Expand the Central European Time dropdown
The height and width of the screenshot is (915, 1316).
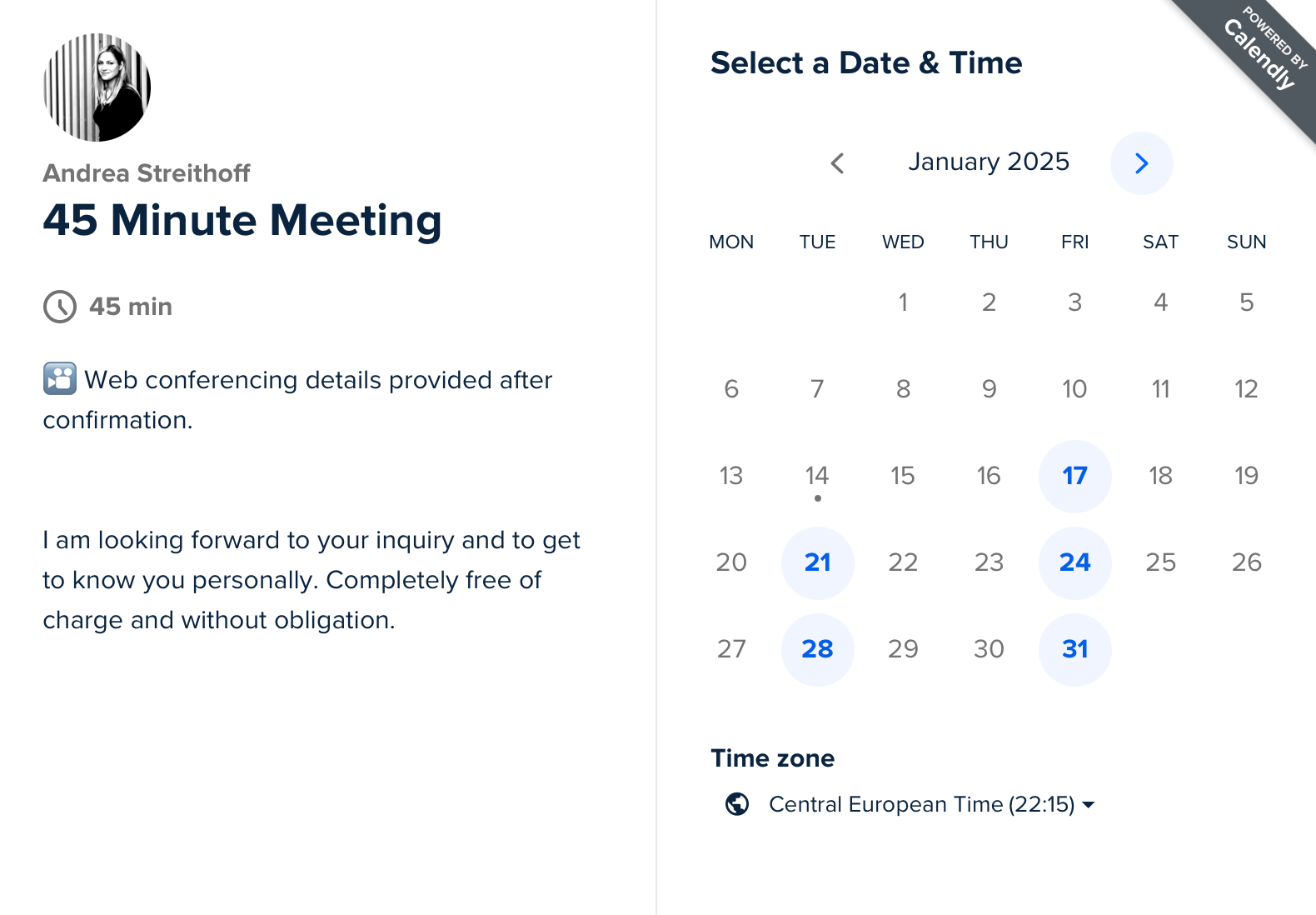coord(920,804)
